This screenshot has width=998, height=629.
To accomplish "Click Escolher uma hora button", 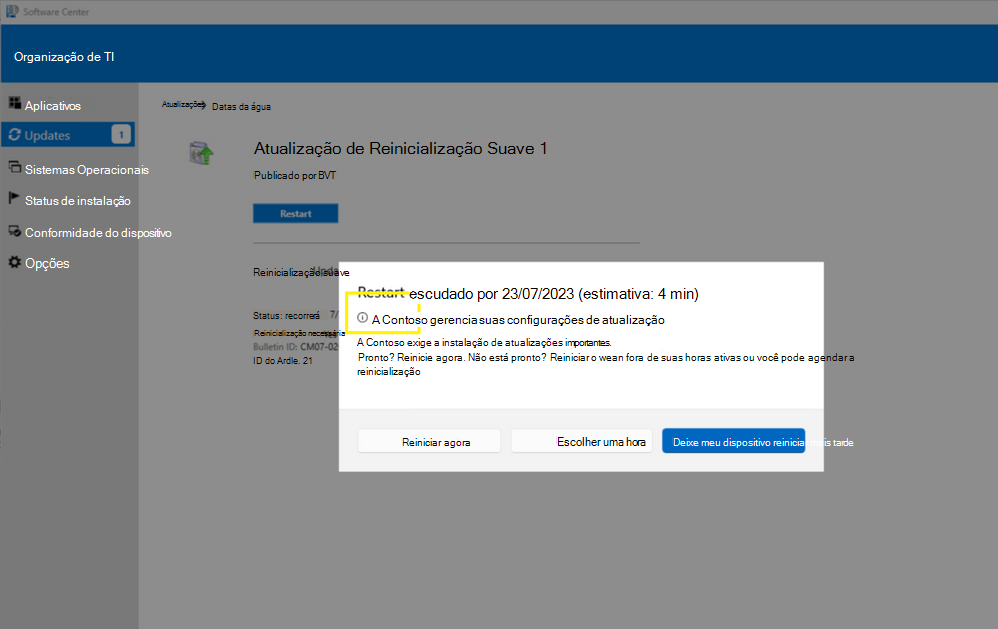I will click(582, 441).
